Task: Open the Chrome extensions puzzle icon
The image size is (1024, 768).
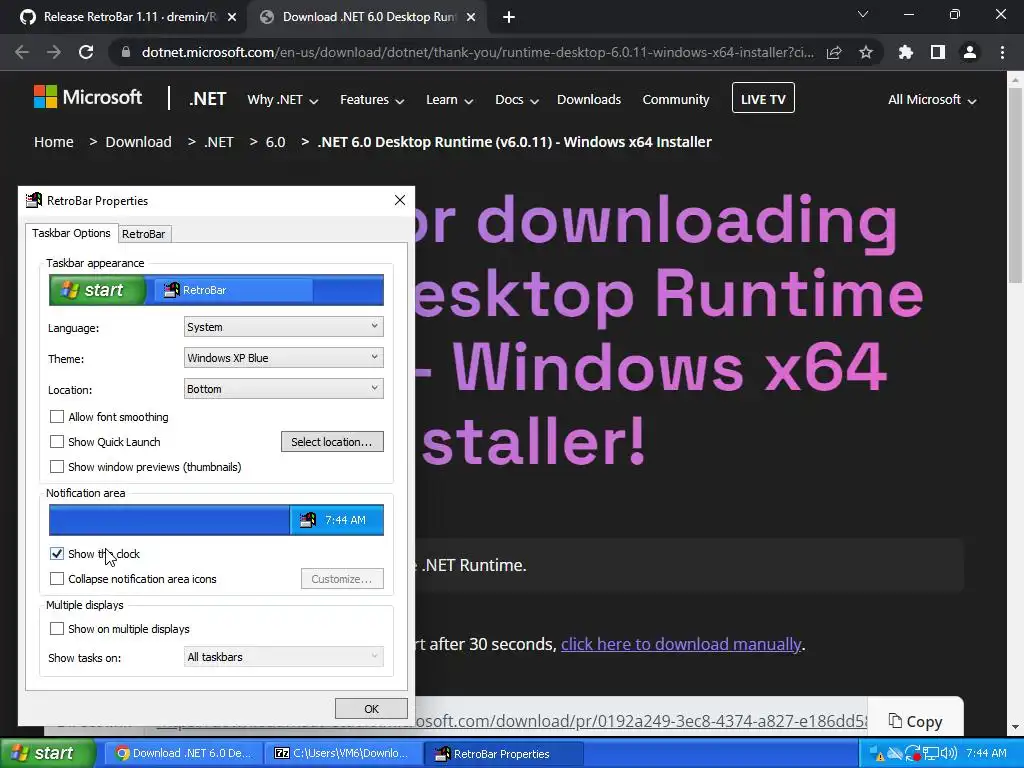Action: pos(906,52)
